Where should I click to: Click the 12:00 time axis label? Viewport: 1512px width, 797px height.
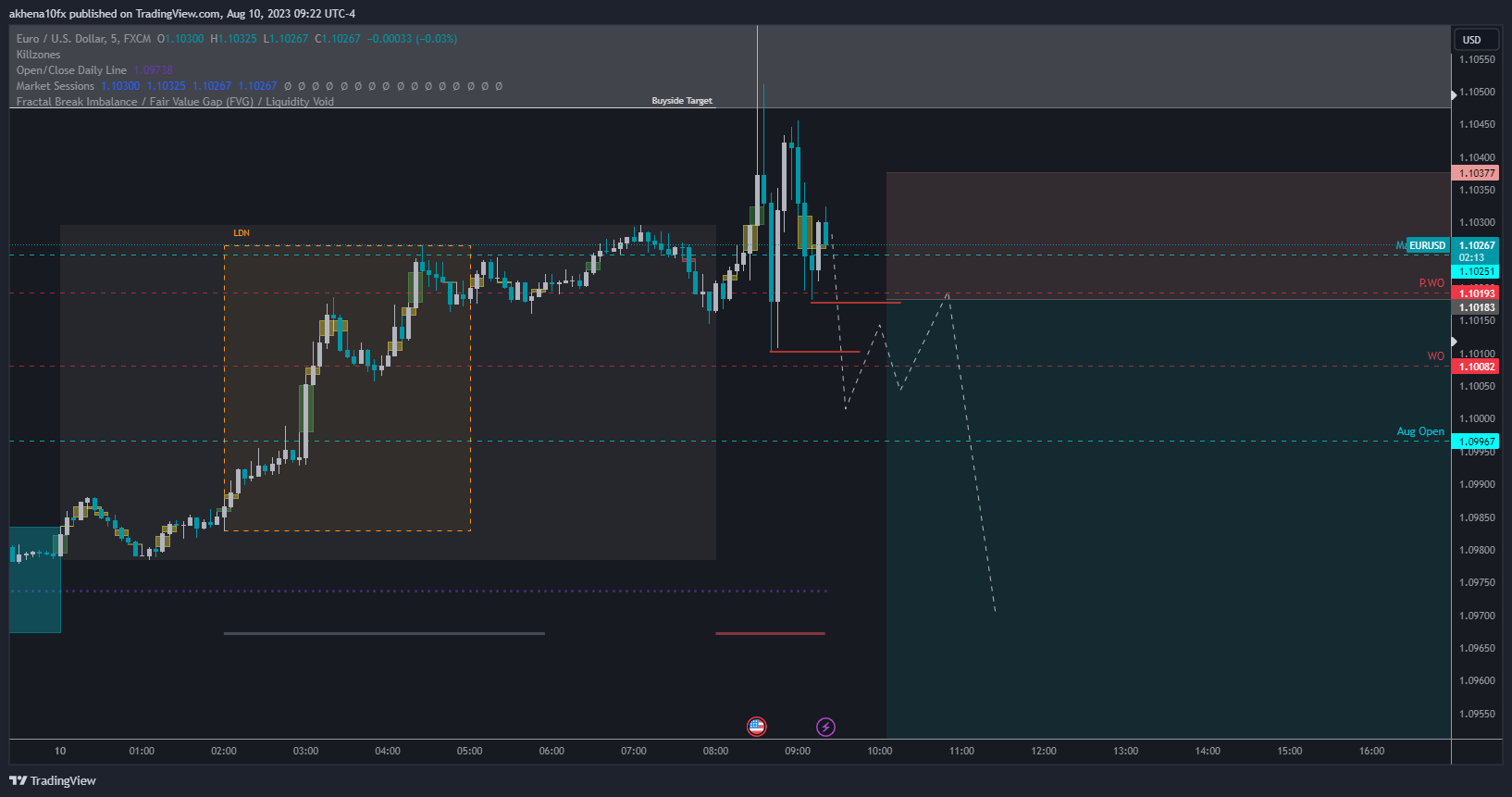click(1044, 751)
